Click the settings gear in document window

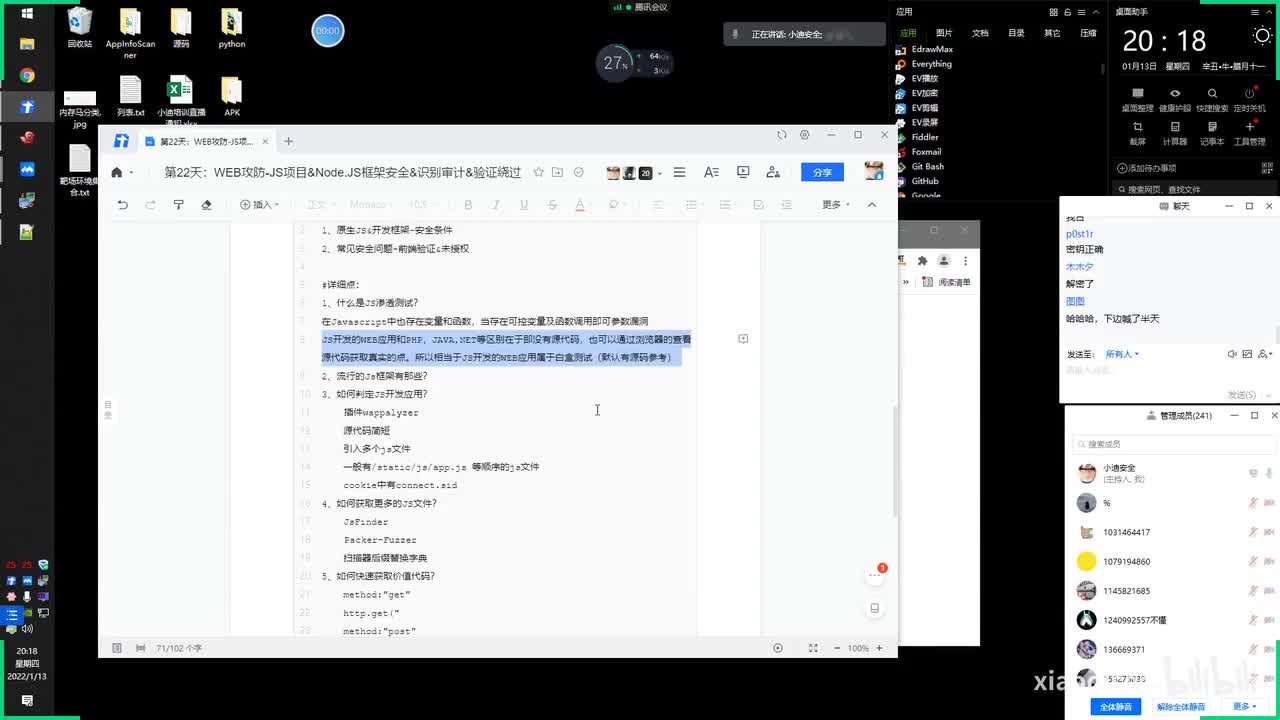[804, 134]
